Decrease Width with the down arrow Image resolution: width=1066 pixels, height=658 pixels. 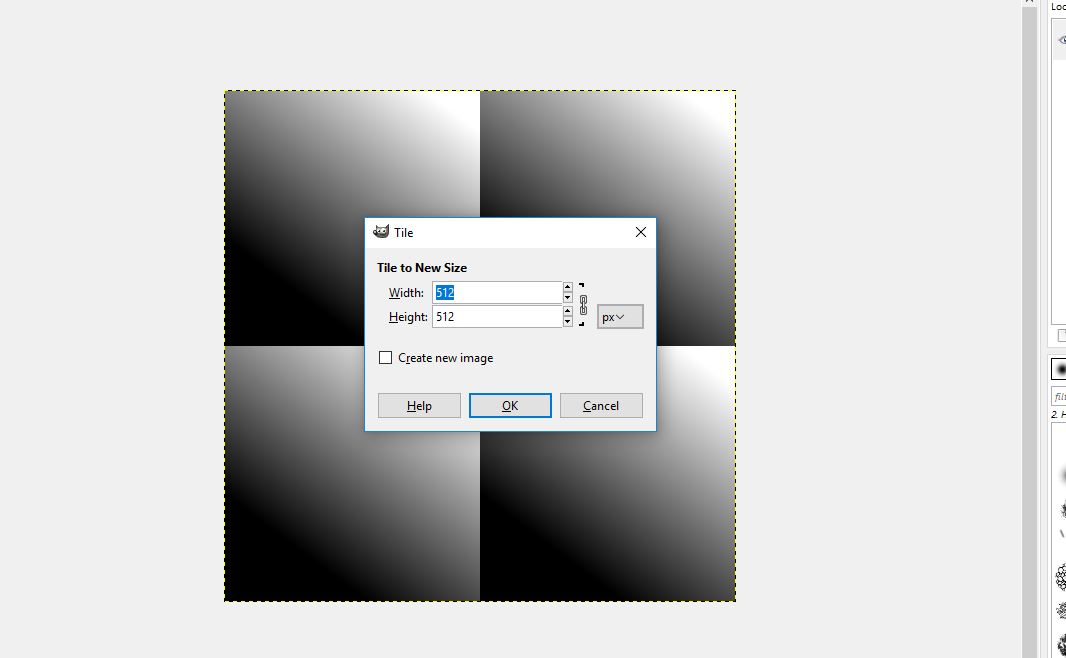pos(568,298)
